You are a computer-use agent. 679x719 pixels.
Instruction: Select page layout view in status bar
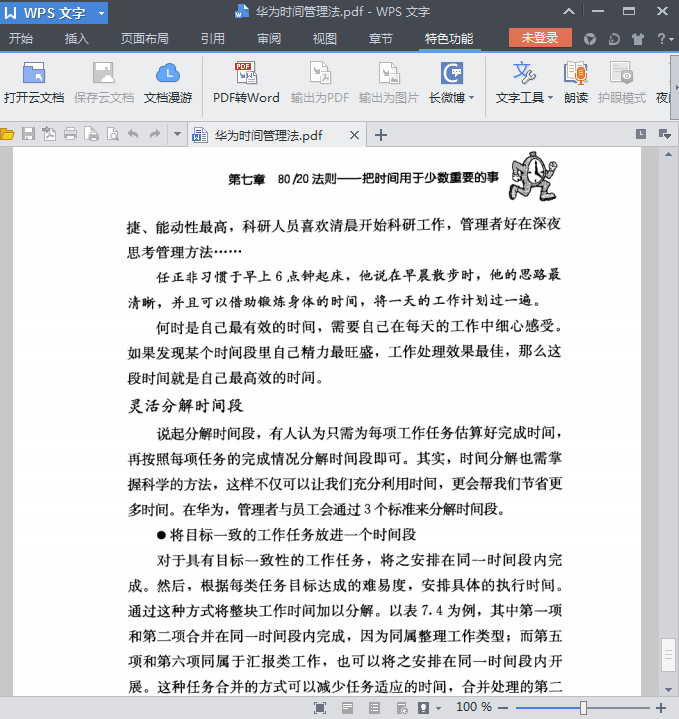click(347, 708)
